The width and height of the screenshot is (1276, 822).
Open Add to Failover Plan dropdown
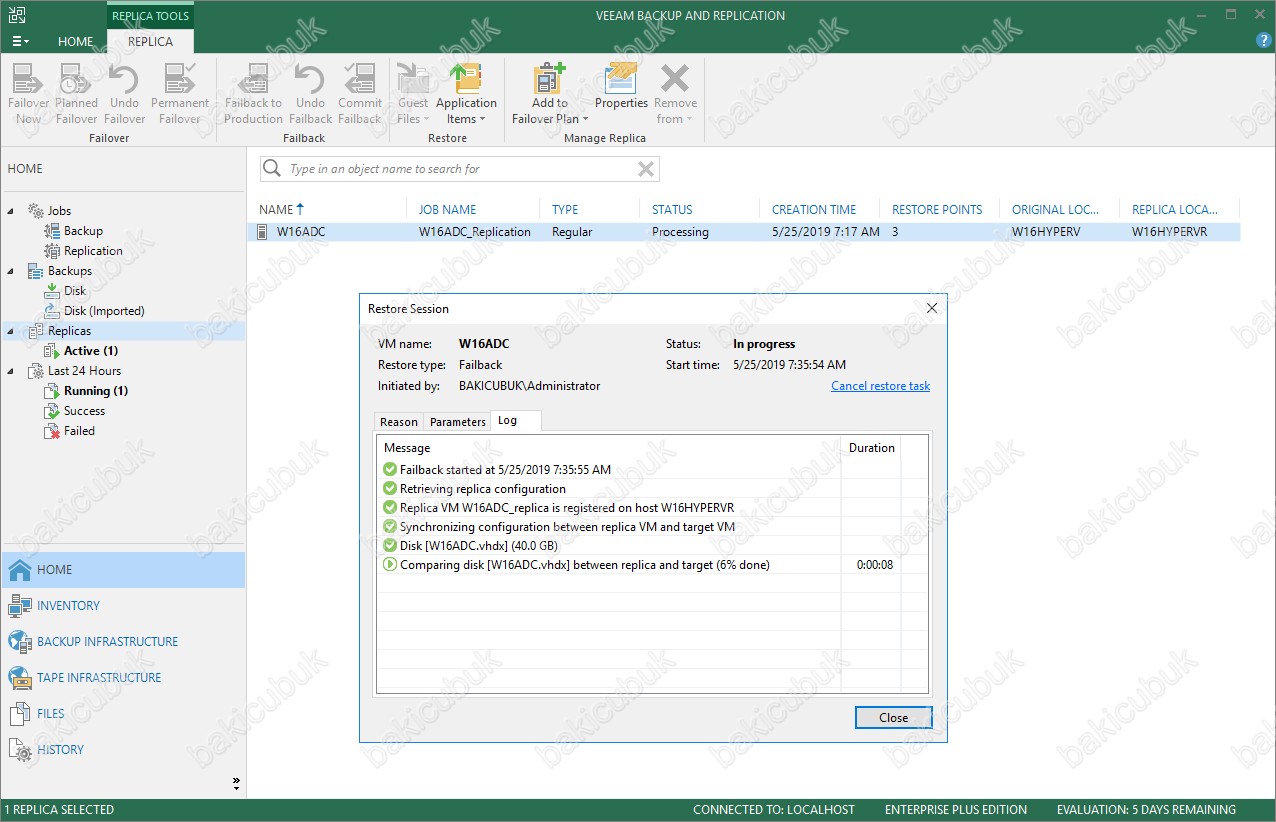(x=550, y=94)
